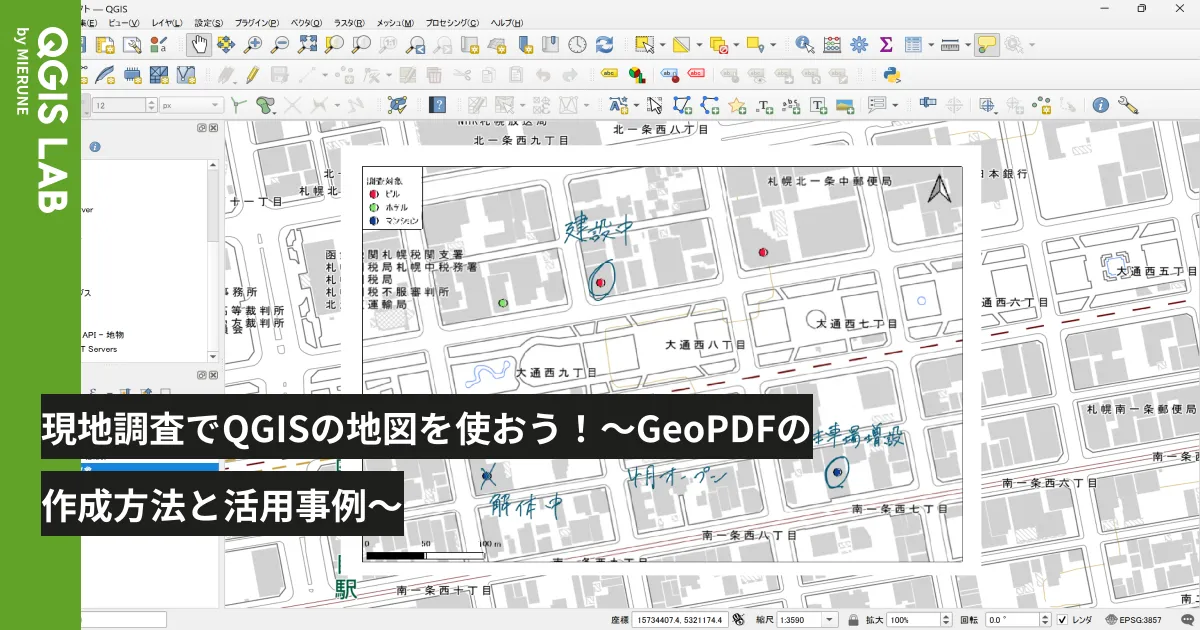Toggle the レンダ rendering checkbox
1200x630 pixels.
click(1063, 619)
